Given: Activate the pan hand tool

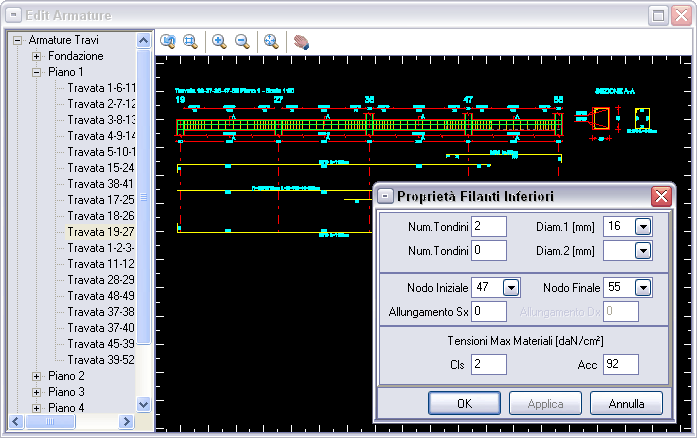Looking at the screenshot, I should [x=301, y=41].
